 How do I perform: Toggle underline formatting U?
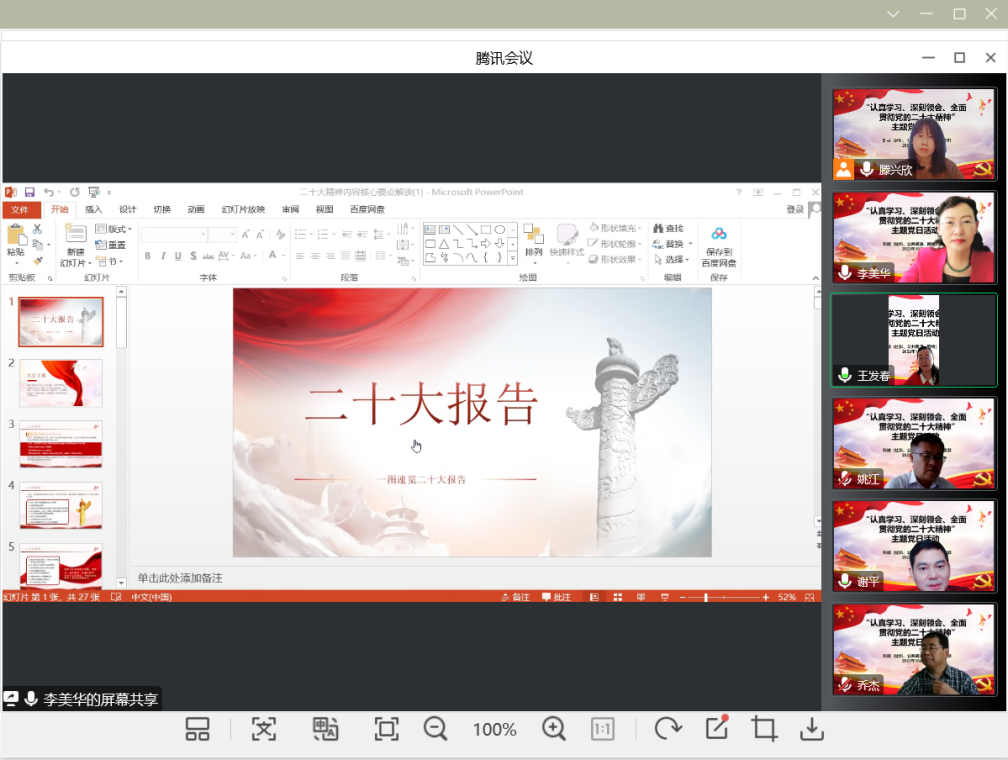178,256
